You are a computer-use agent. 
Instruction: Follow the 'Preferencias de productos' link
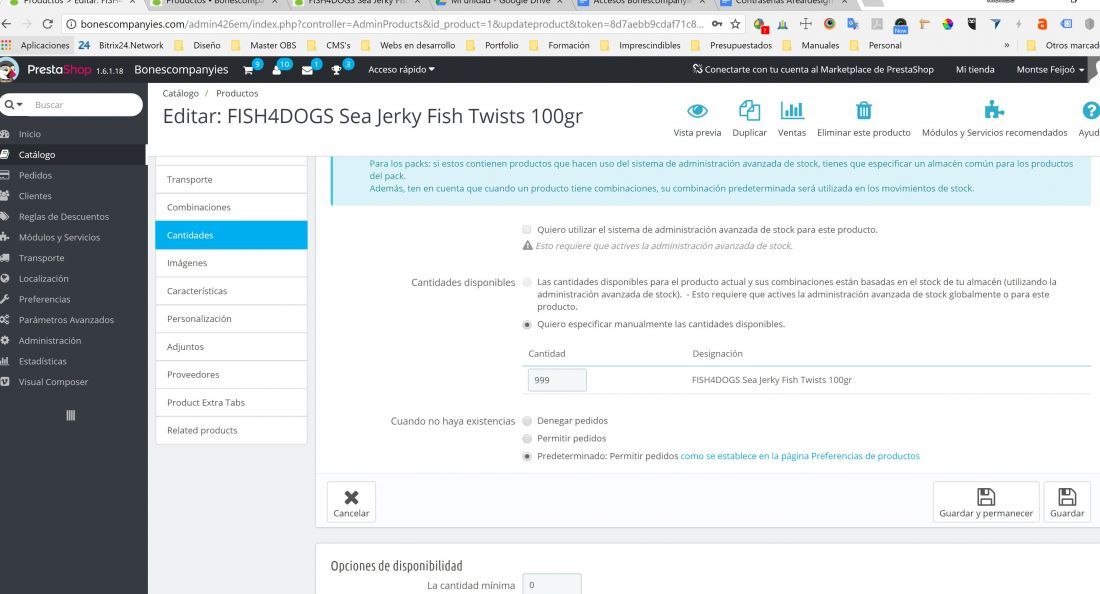coord(800,456)
